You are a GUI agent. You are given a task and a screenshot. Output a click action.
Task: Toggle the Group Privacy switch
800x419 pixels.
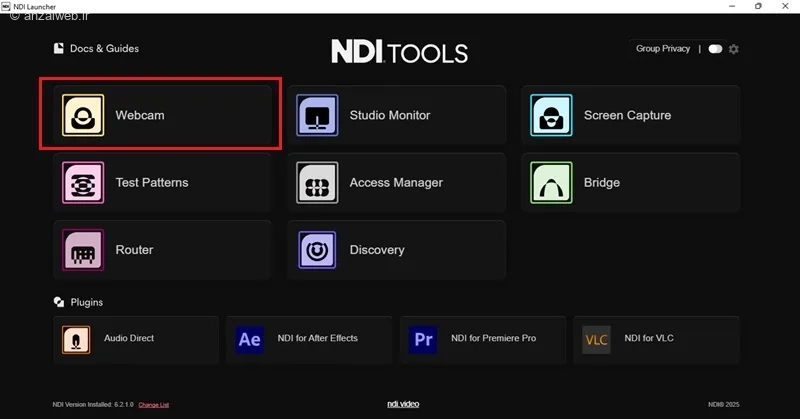click(715, 49)
